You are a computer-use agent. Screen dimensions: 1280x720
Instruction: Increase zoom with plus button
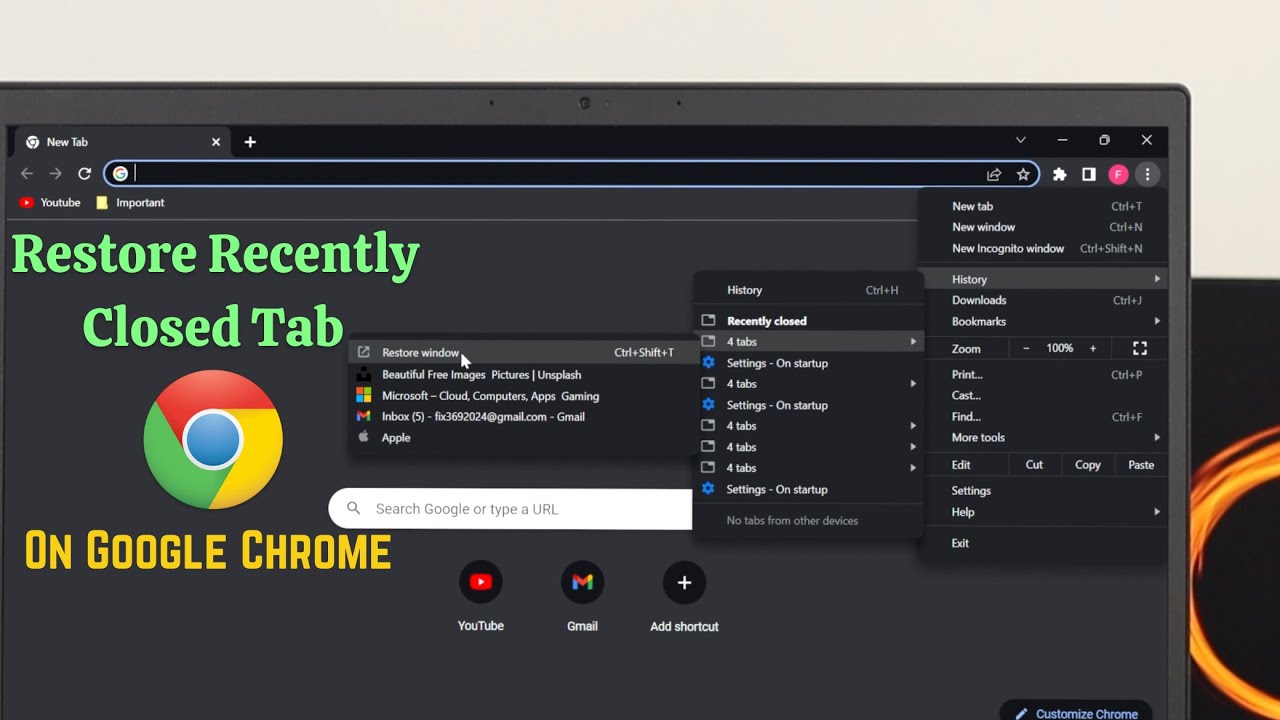1093,348
